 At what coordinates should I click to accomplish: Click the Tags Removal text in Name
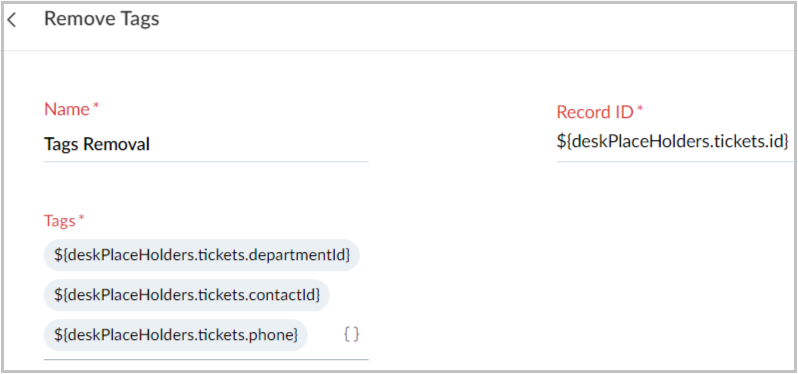(x=97, y=145)
